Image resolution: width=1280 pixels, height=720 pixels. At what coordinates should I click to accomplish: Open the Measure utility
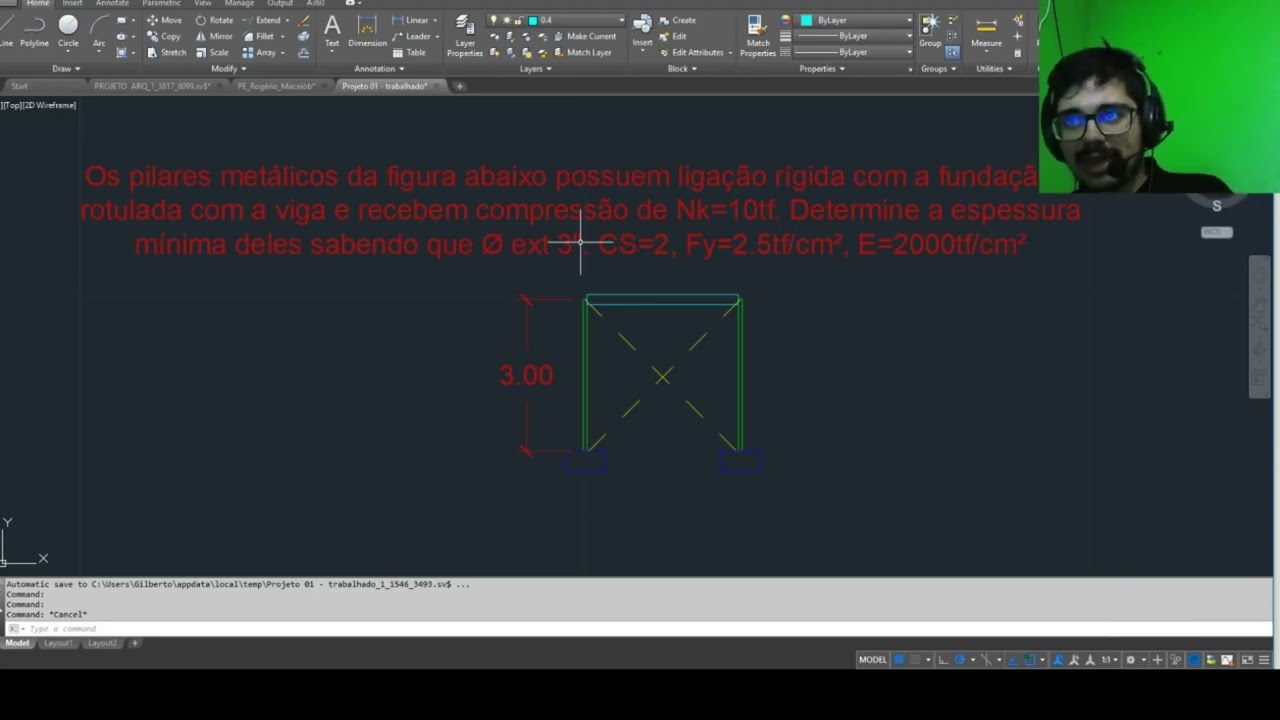point(986,30)
